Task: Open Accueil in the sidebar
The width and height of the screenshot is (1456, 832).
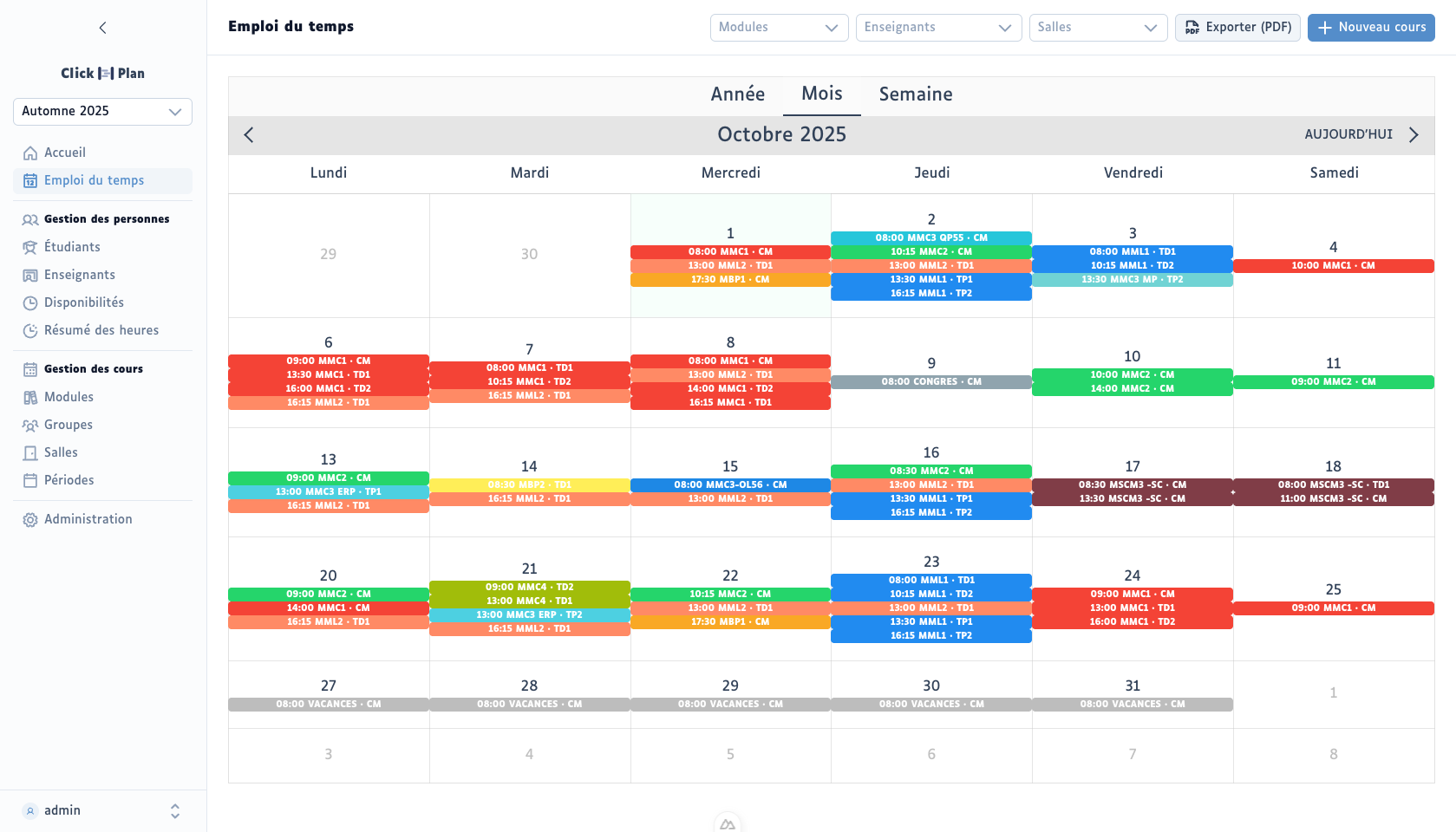Action: pyautogui.click(x=102, y=153)
